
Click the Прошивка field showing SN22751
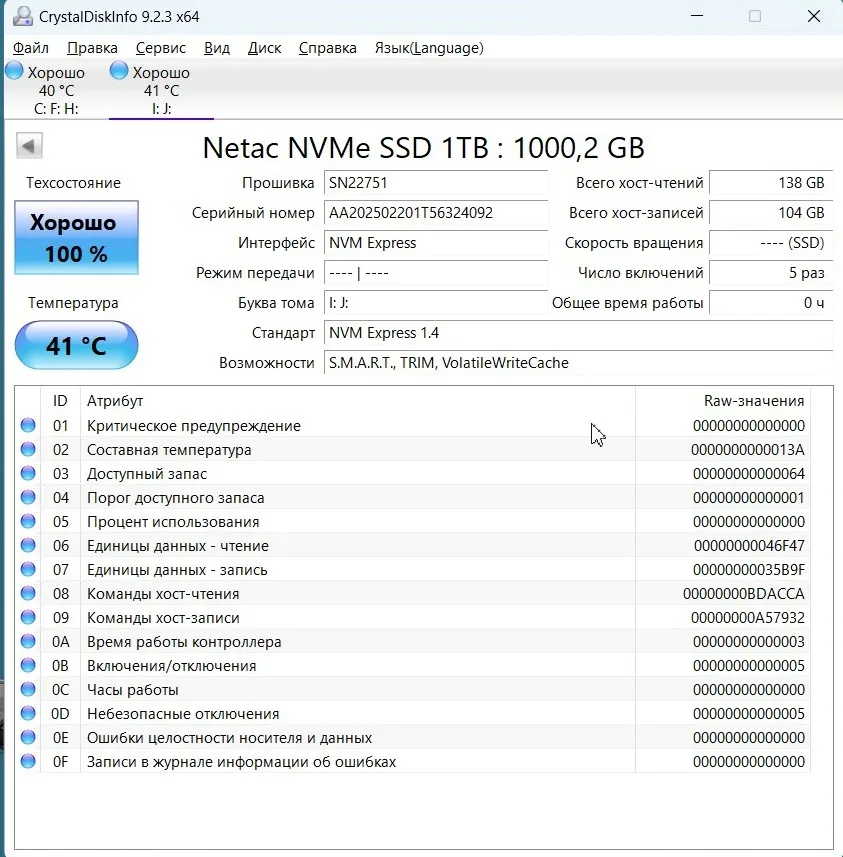point(436,183)
